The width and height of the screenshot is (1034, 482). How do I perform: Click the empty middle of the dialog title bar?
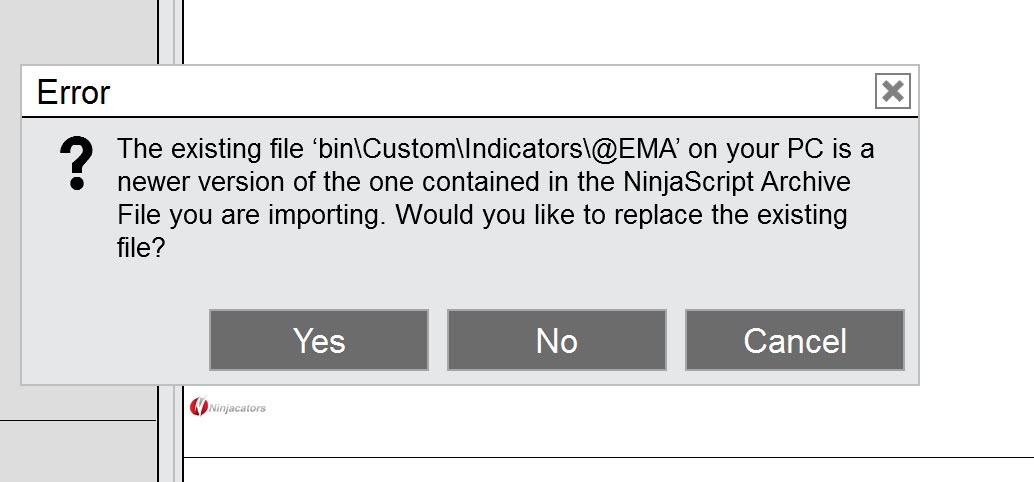coord(480,93)
